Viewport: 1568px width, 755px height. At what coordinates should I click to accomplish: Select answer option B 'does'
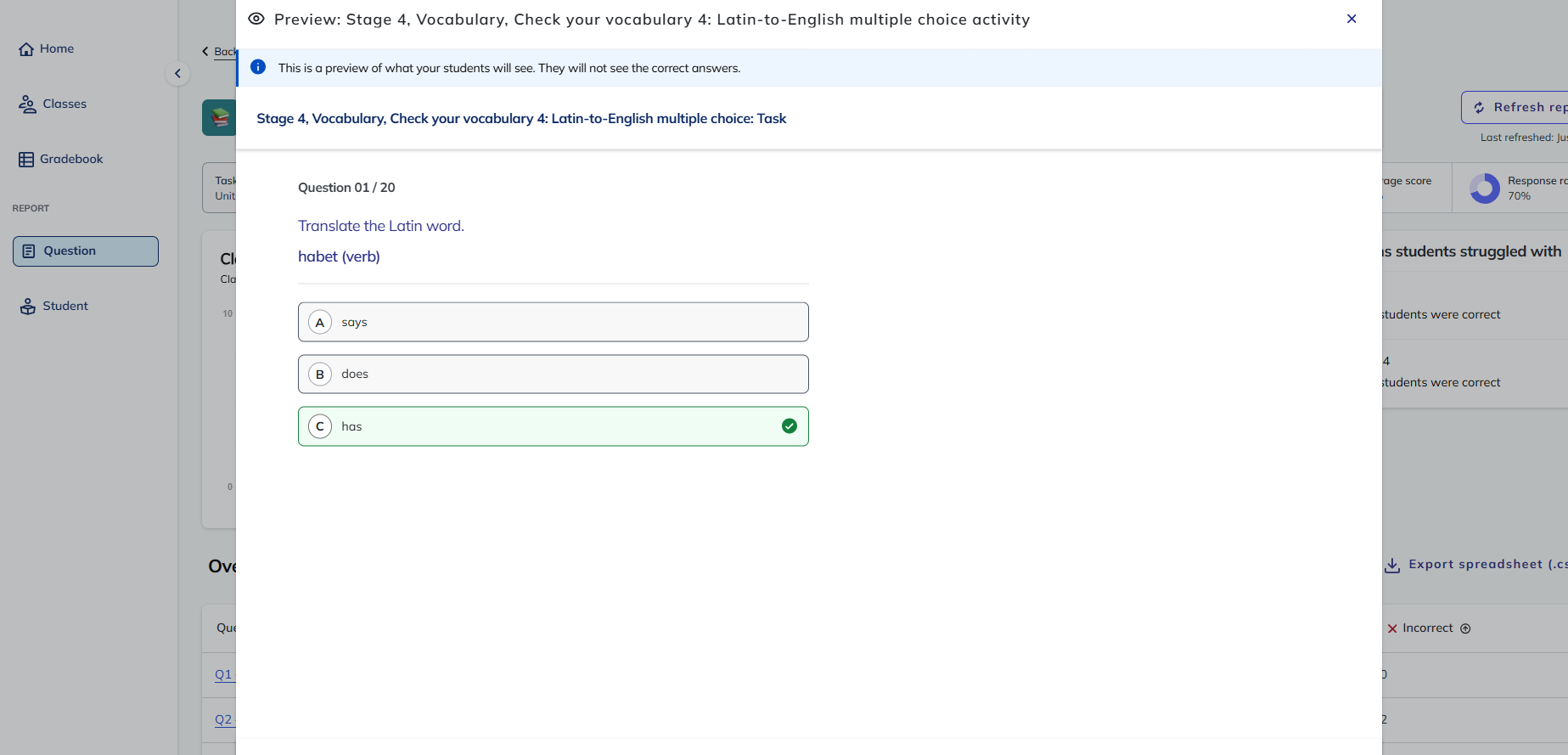[554, 374]
